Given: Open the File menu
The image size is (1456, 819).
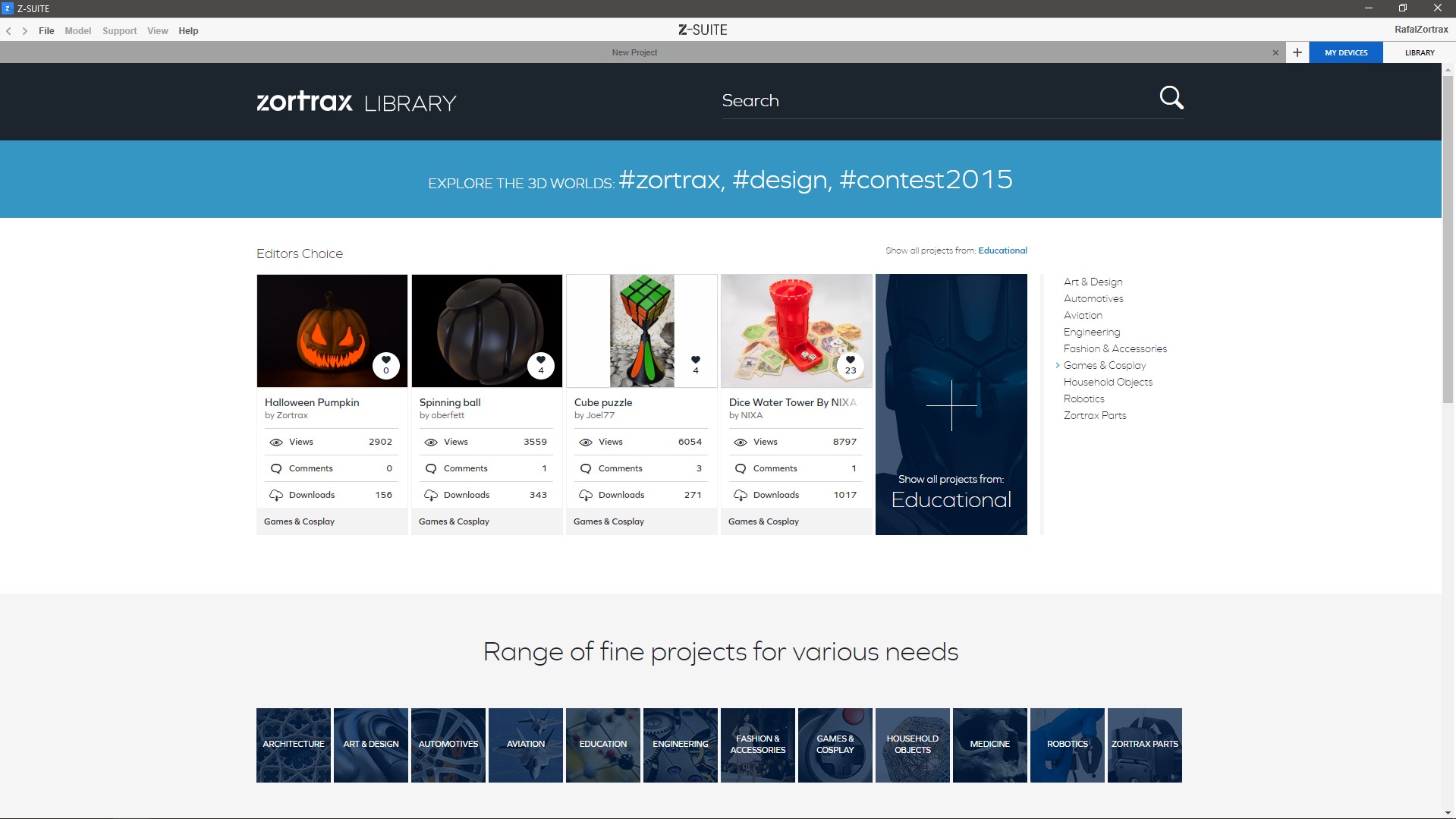Looking at the screenshot, I should [x=46, y=31].
